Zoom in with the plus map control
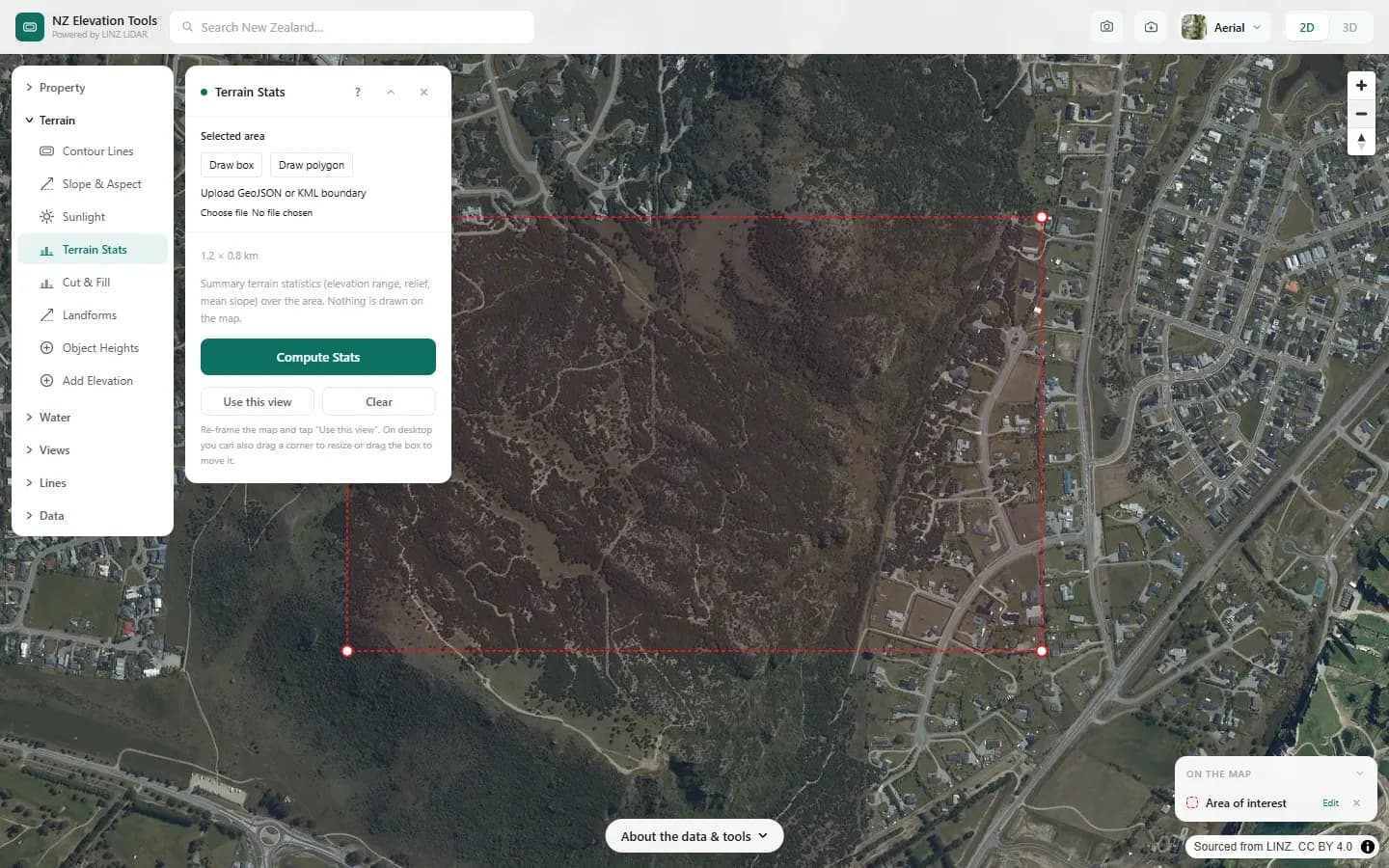Screen dimensions: 1389x868 1361,86
